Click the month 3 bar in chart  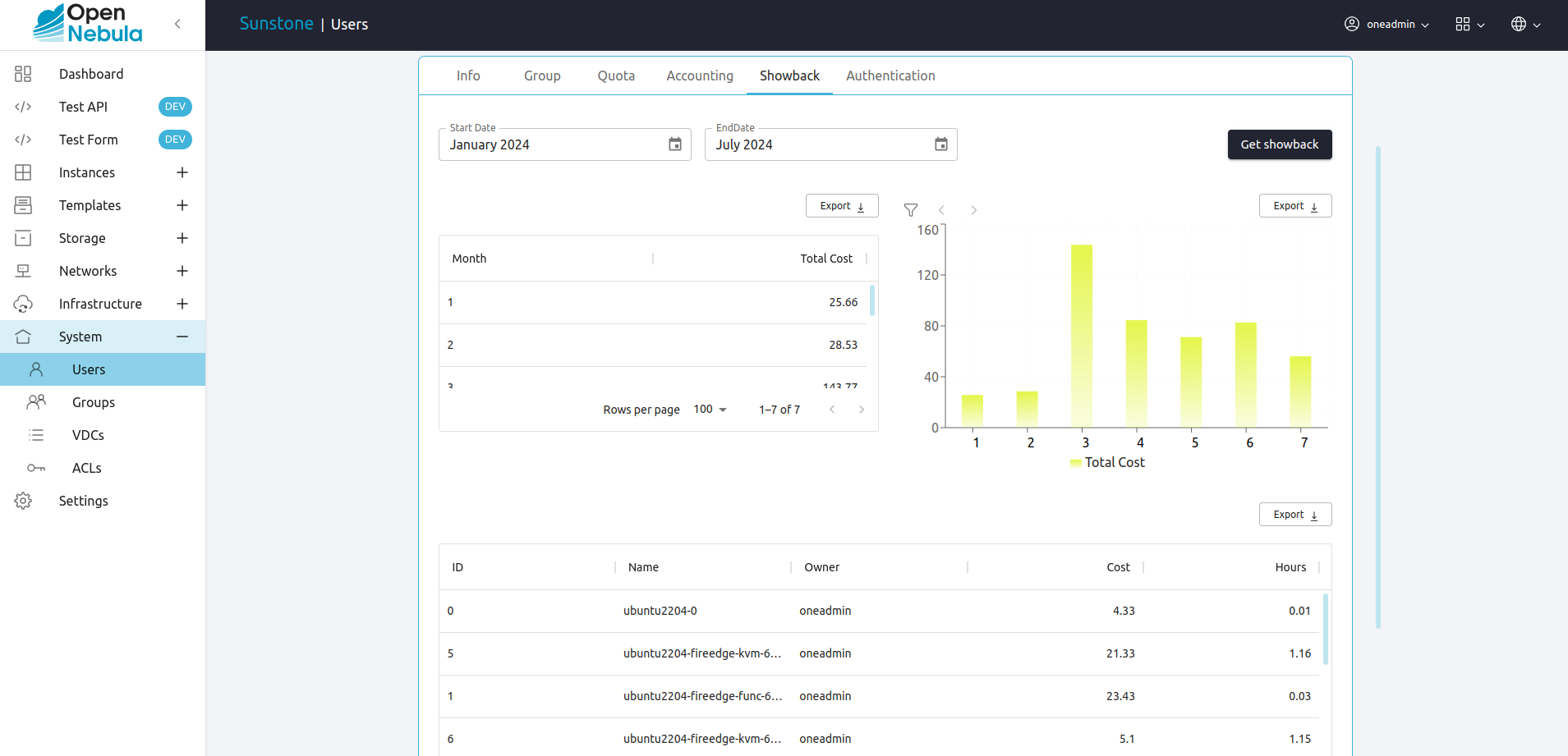(x=1082, y=336)
